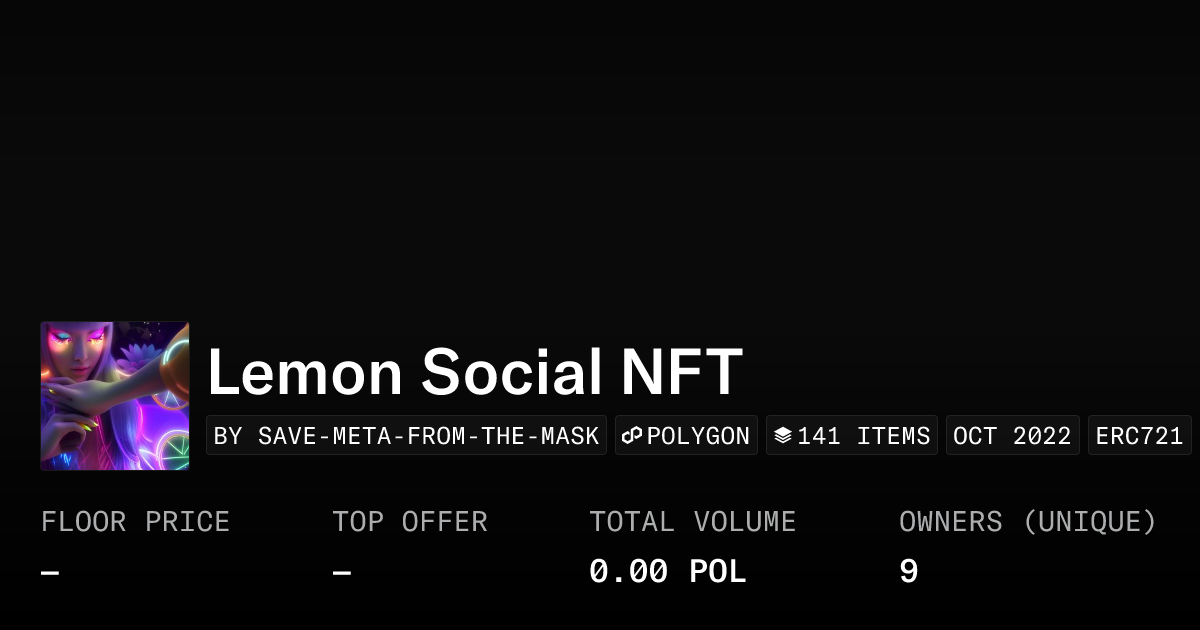
Task: Click the unique owners count 9
Action: 908,572
